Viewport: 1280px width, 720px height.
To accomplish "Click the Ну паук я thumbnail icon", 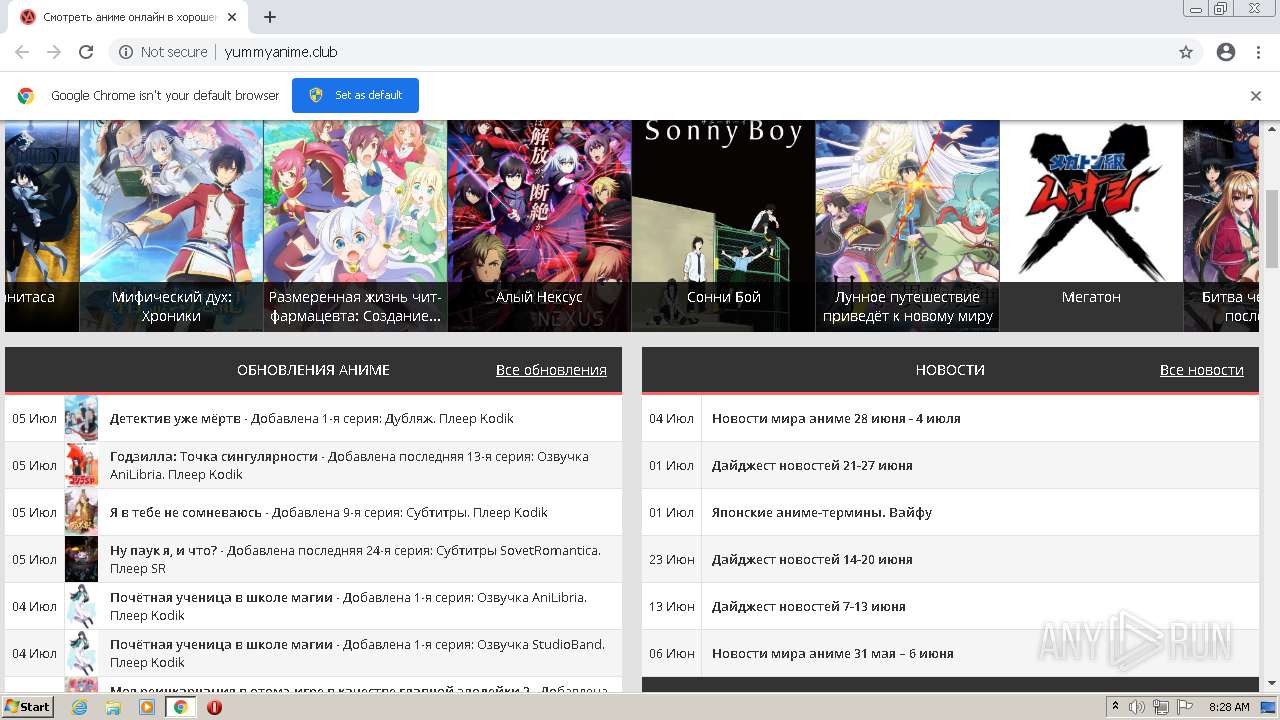I will pos(81,559).
